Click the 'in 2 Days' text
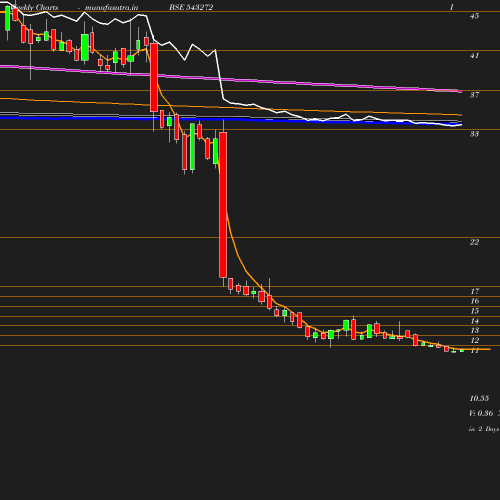The width and height of the screenshot is (500, 500). [484, 429]
